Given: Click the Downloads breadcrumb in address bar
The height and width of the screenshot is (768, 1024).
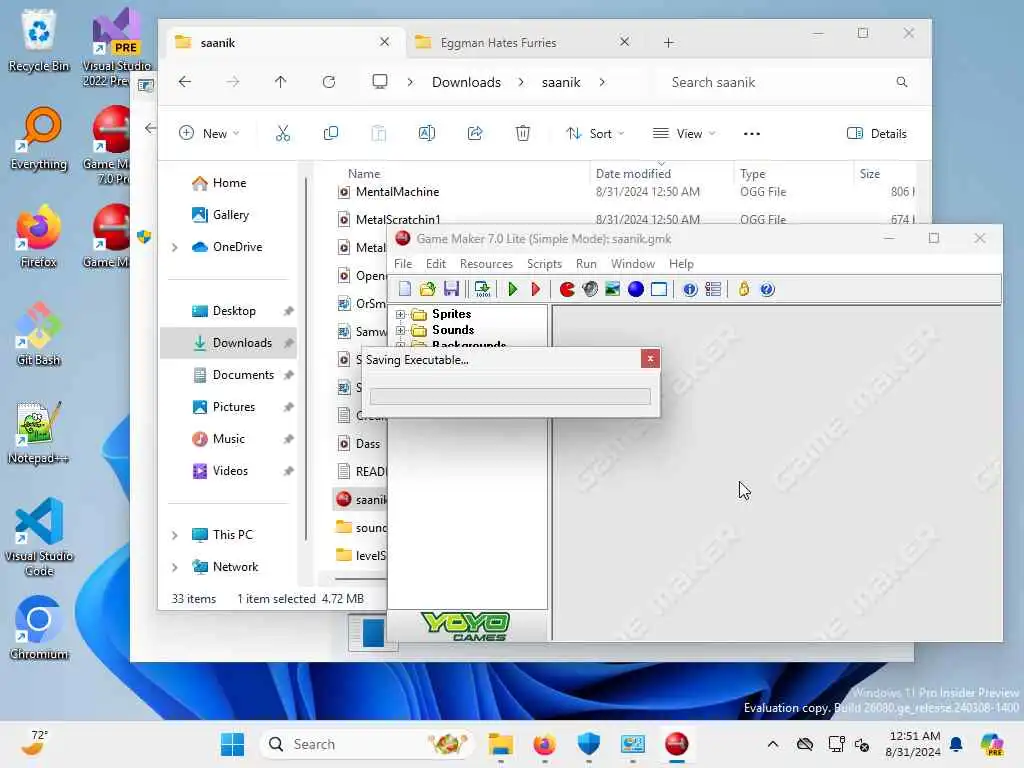Looking at the screenshot, I should coord(466,82).
